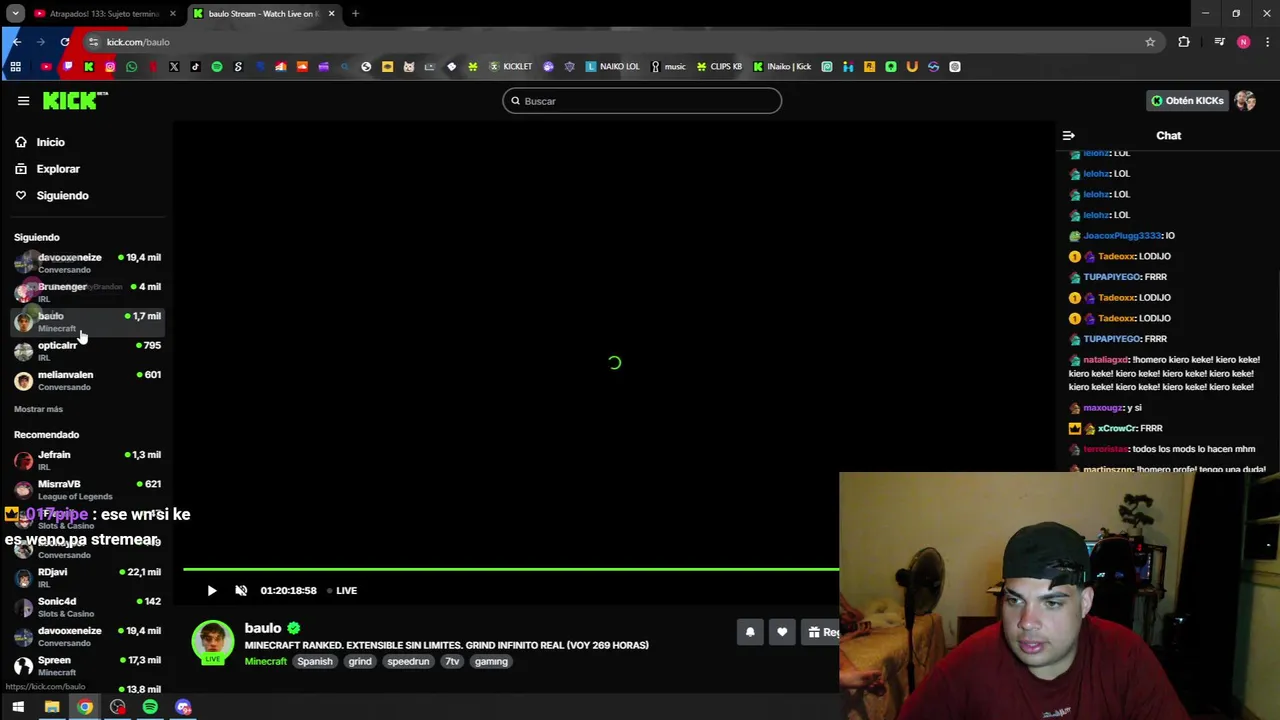Viewport: 1280px width, 720px height.
Task: Go back in browser
Action: [16, 42]
